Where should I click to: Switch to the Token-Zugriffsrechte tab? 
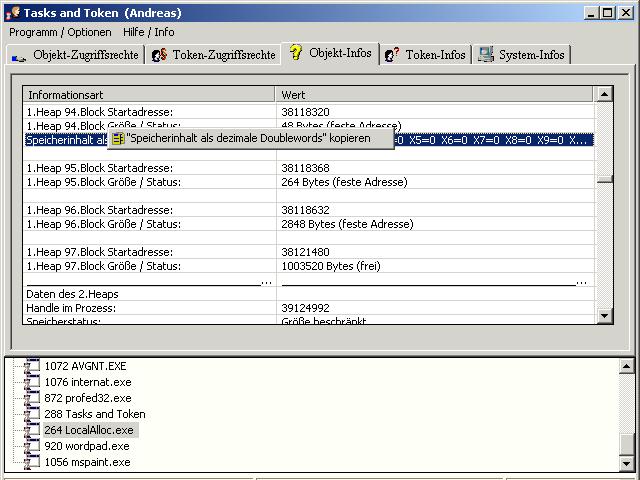(x=213, y=55)
